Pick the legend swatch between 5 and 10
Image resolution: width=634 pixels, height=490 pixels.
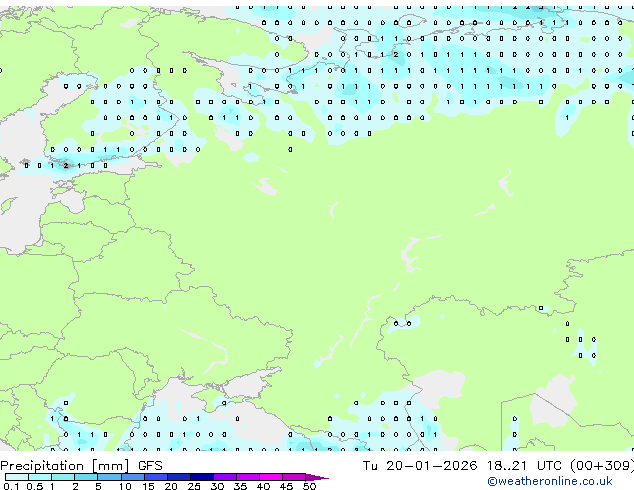point(109,477)
